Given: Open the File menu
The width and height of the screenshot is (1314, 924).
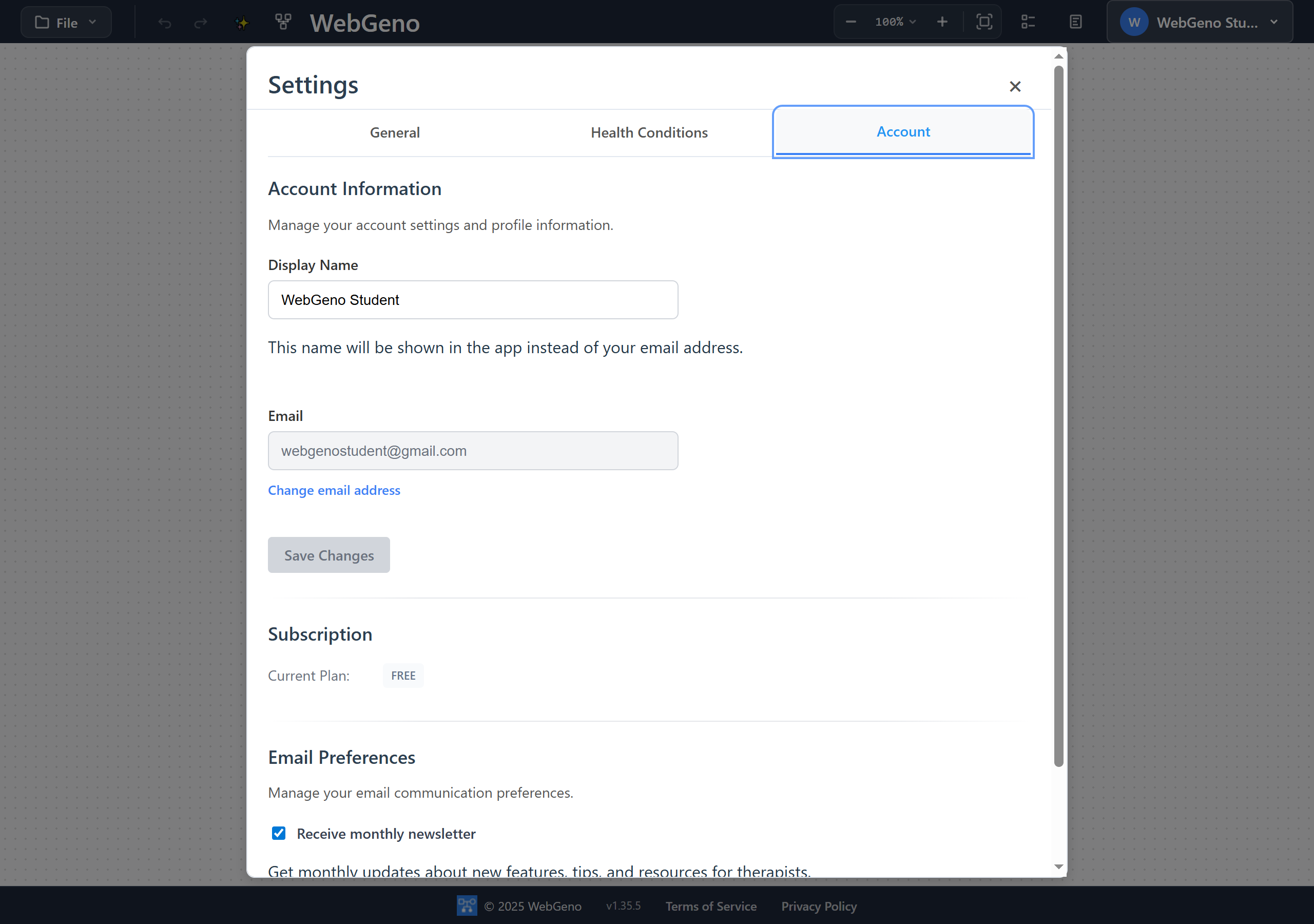Looking at the screenshot, I should coord(66,22).
